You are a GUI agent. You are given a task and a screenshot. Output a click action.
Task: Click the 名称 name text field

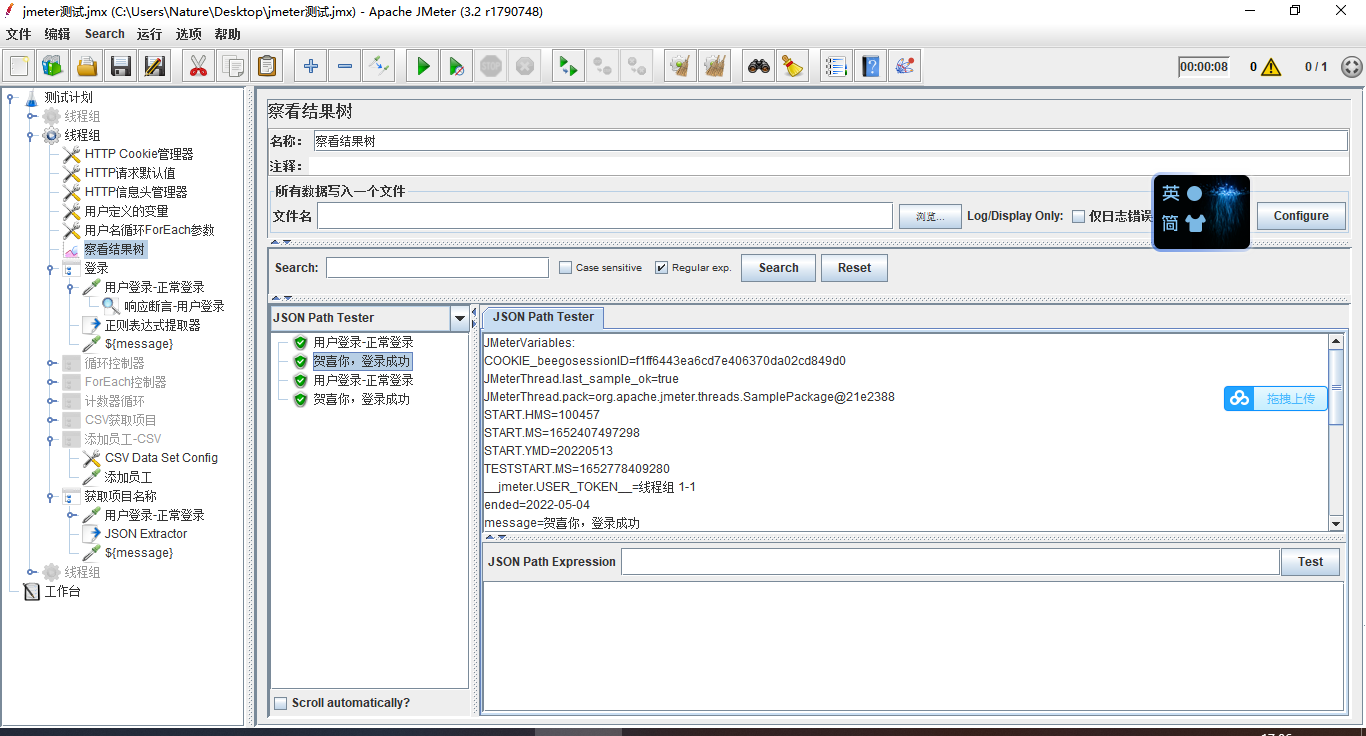click(830, 141)
